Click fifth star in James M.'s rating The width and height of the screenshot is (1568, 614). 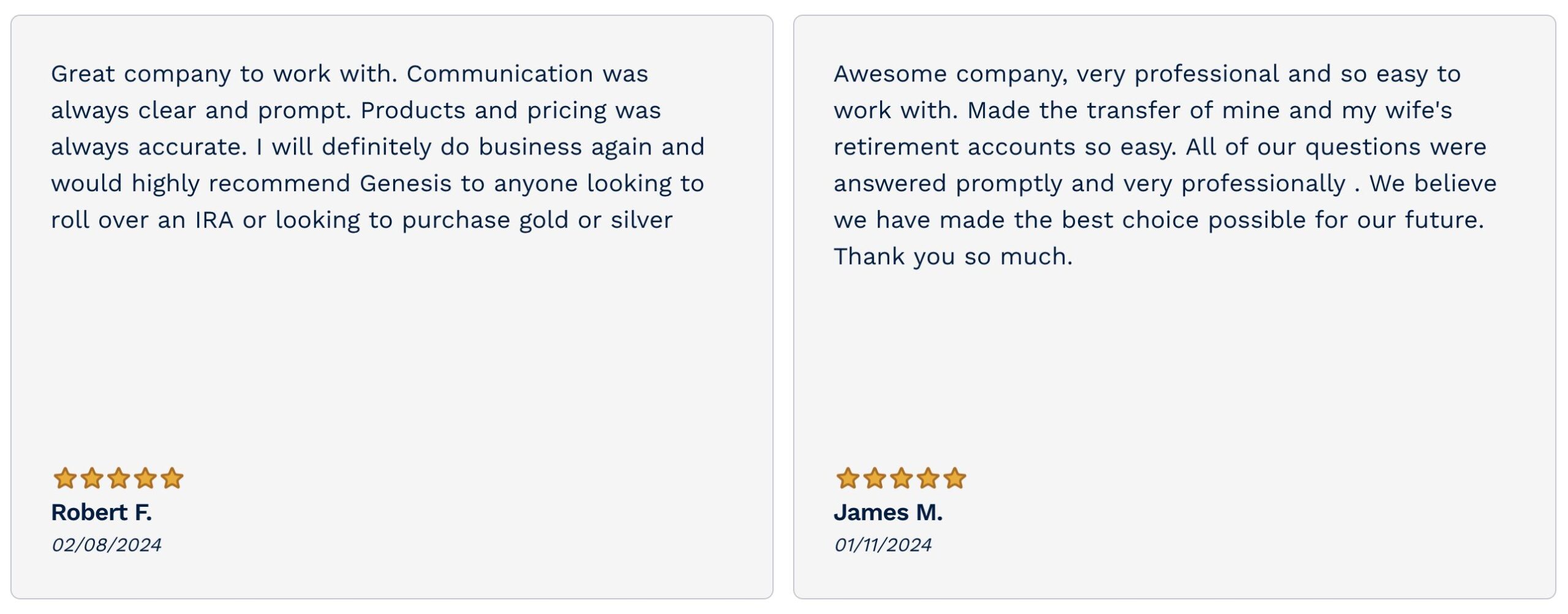(x=955, y=479)
